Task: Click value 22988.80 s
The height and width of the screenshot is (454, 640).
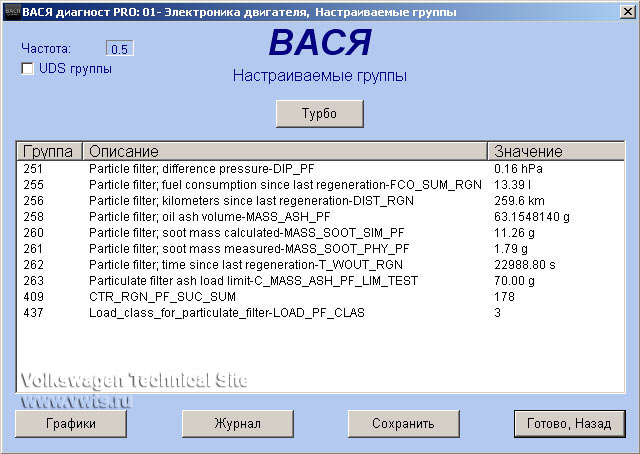Action: click(525, 265)
